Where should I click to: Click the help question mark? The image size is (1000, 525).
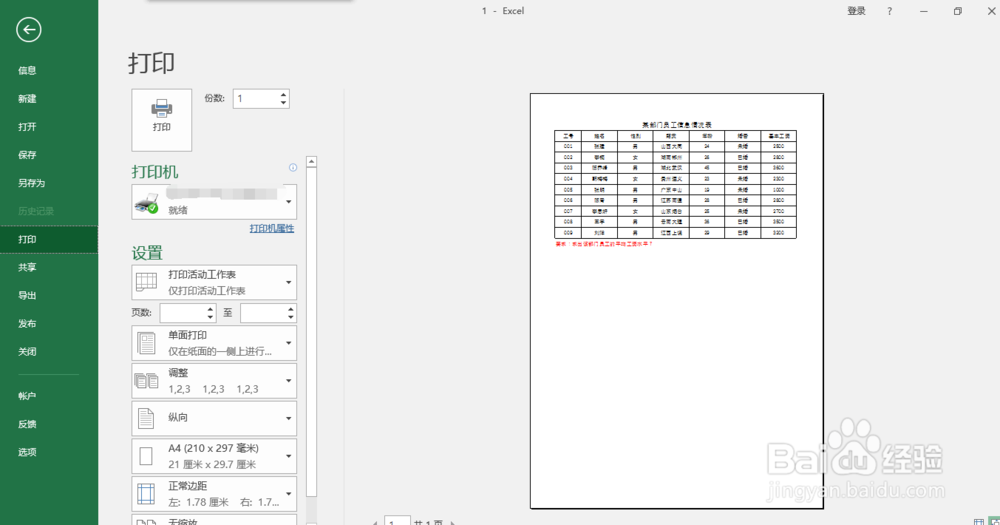tap(890, 11)
